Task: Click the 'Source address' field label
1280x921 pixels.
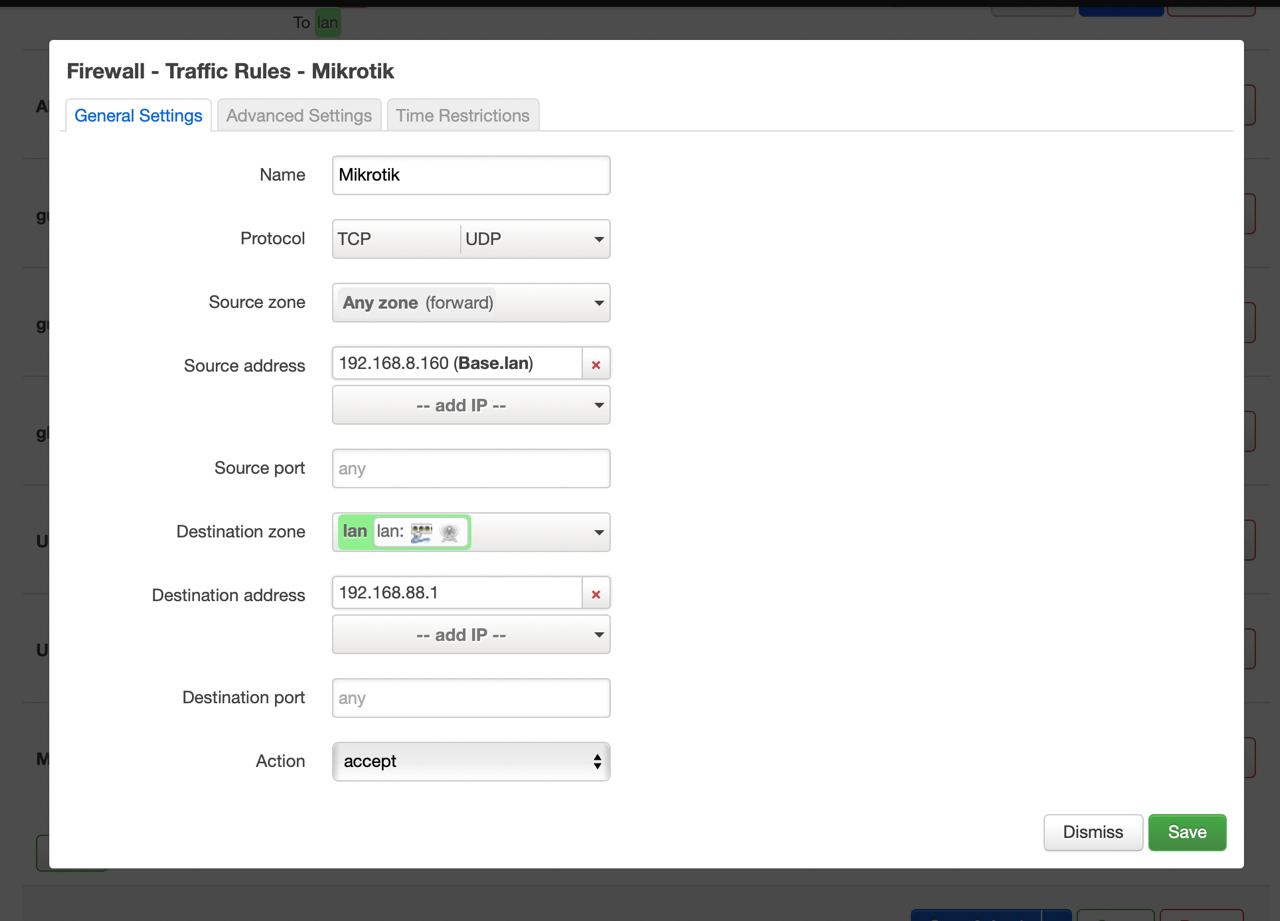Action: (x=244, y=366)
